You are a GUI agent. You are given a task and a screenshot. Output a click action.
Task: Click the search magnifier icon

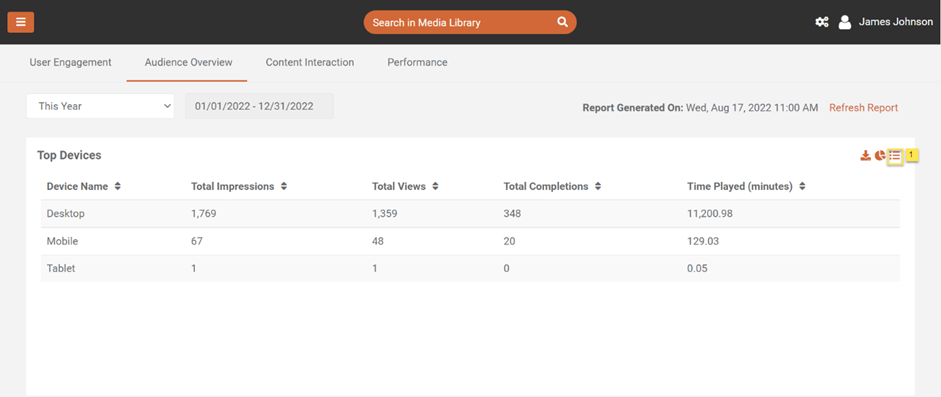[562, 22]
